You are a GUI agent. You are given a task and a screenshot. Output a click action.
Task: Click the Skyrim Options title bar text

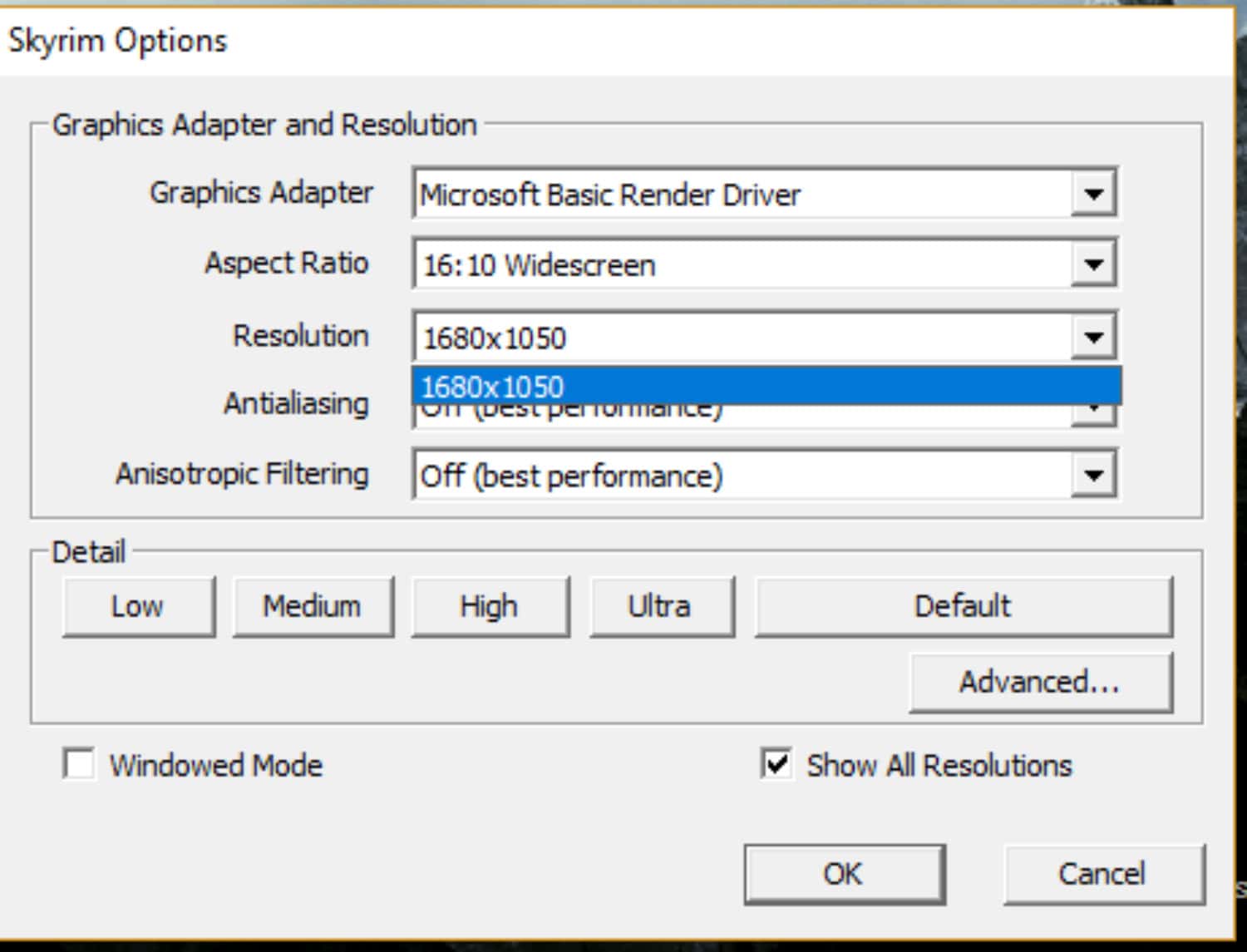117,41
